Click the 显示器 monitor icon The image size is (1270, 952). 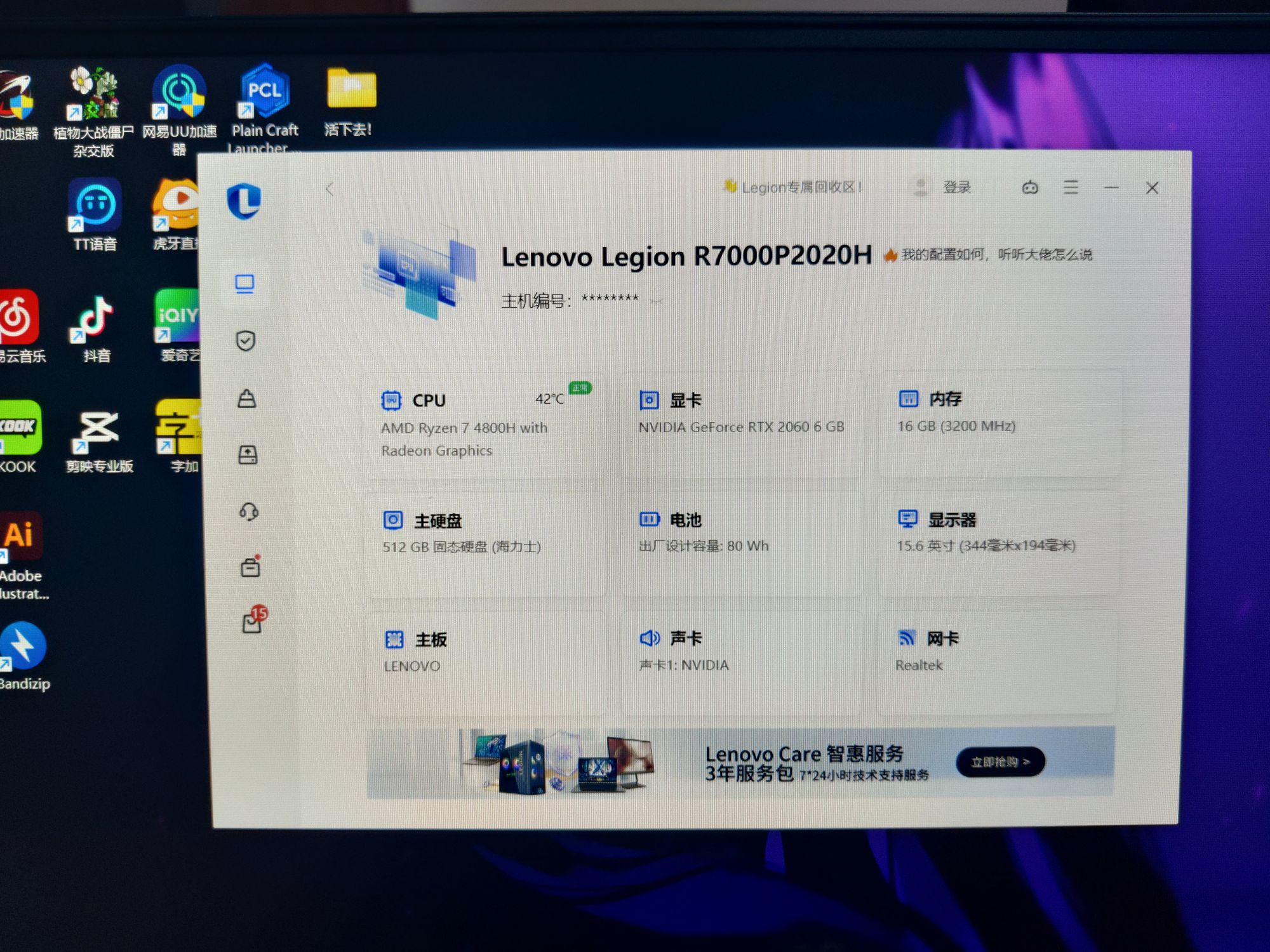pyautogui.click(x=907, y=519)
